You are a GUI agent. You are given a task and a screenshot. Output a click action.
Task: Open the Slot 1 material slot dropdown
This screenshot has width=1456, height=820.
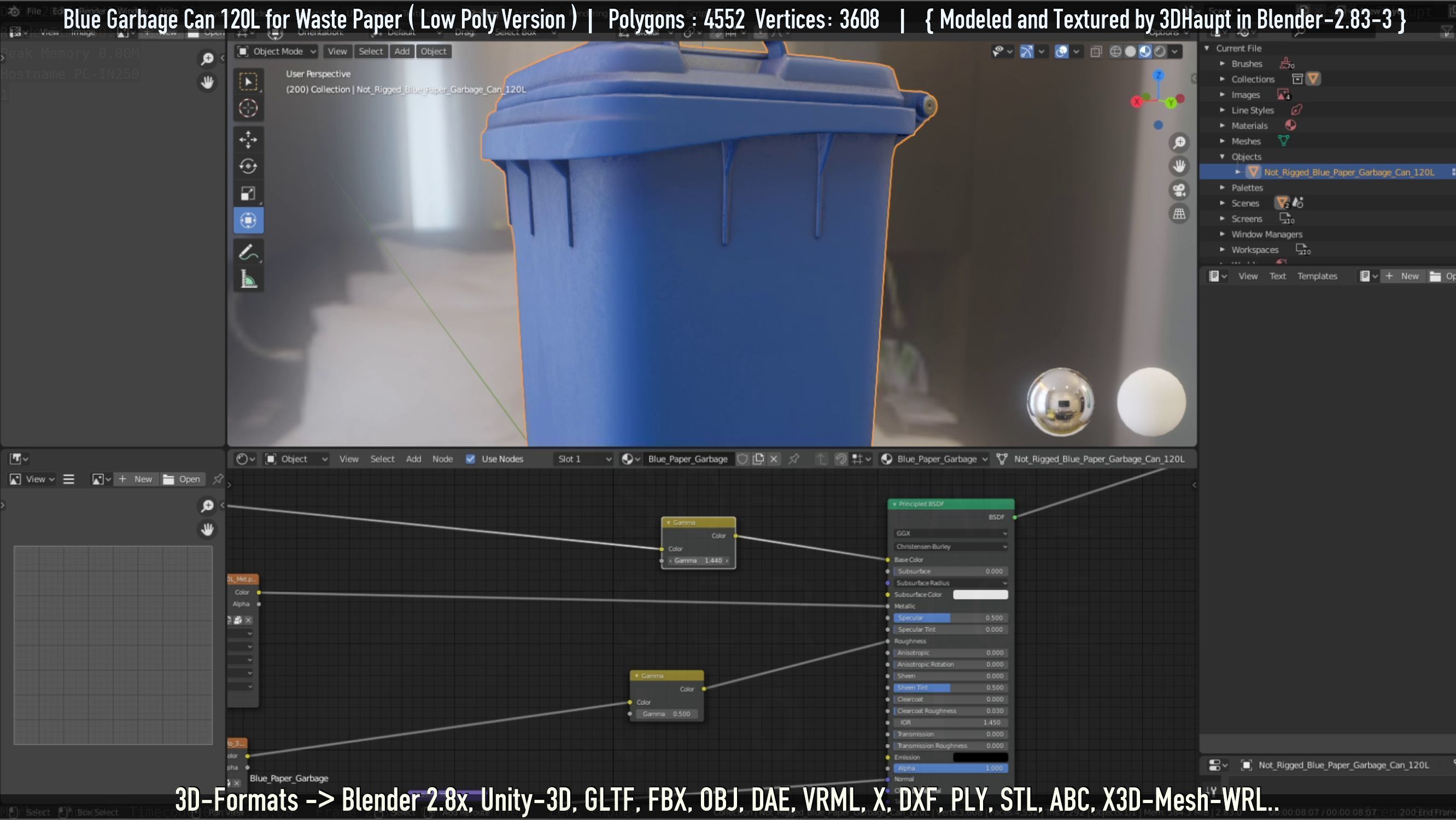click(584, 458)
